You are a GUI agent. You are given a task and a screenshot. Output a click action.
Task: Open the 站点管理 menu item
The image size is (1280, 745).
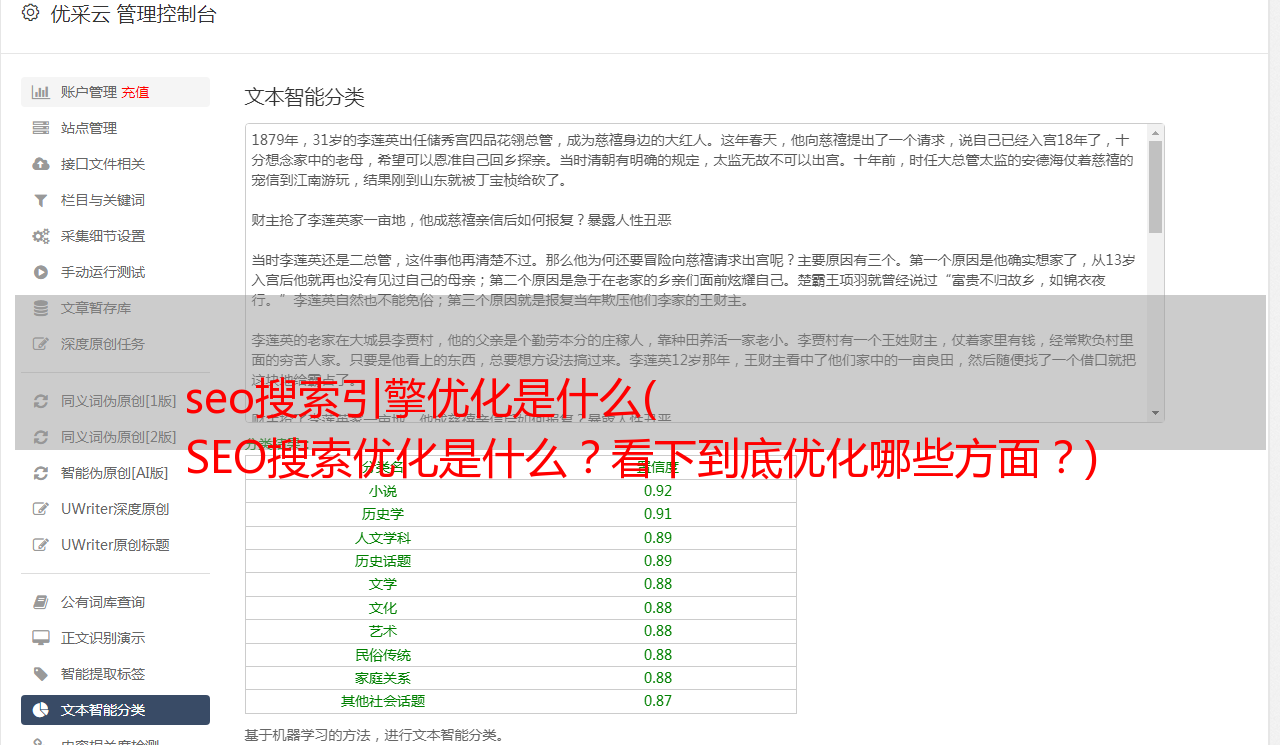115,128
